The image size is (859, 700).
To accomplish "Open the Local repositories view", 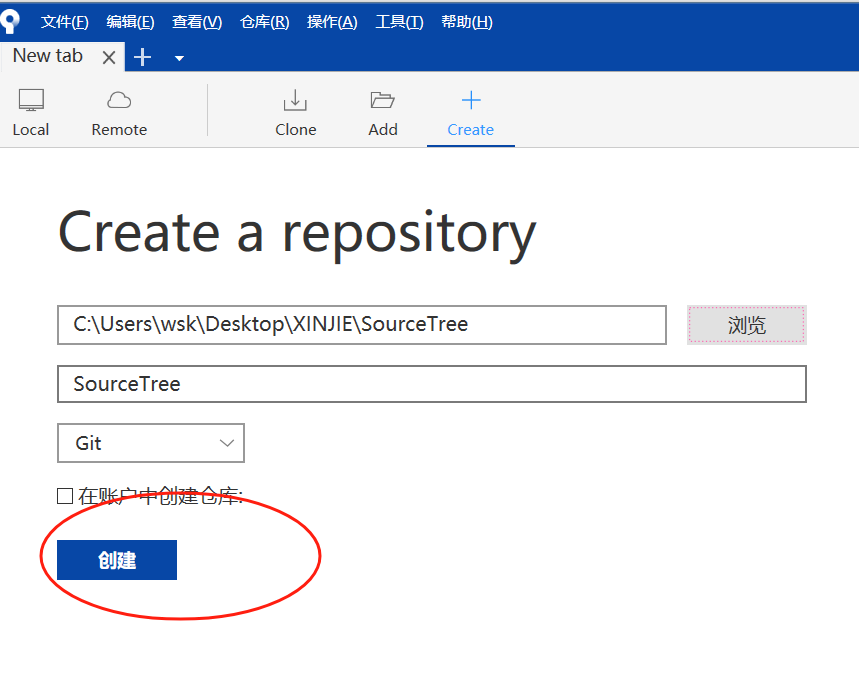I will [31, 113].
